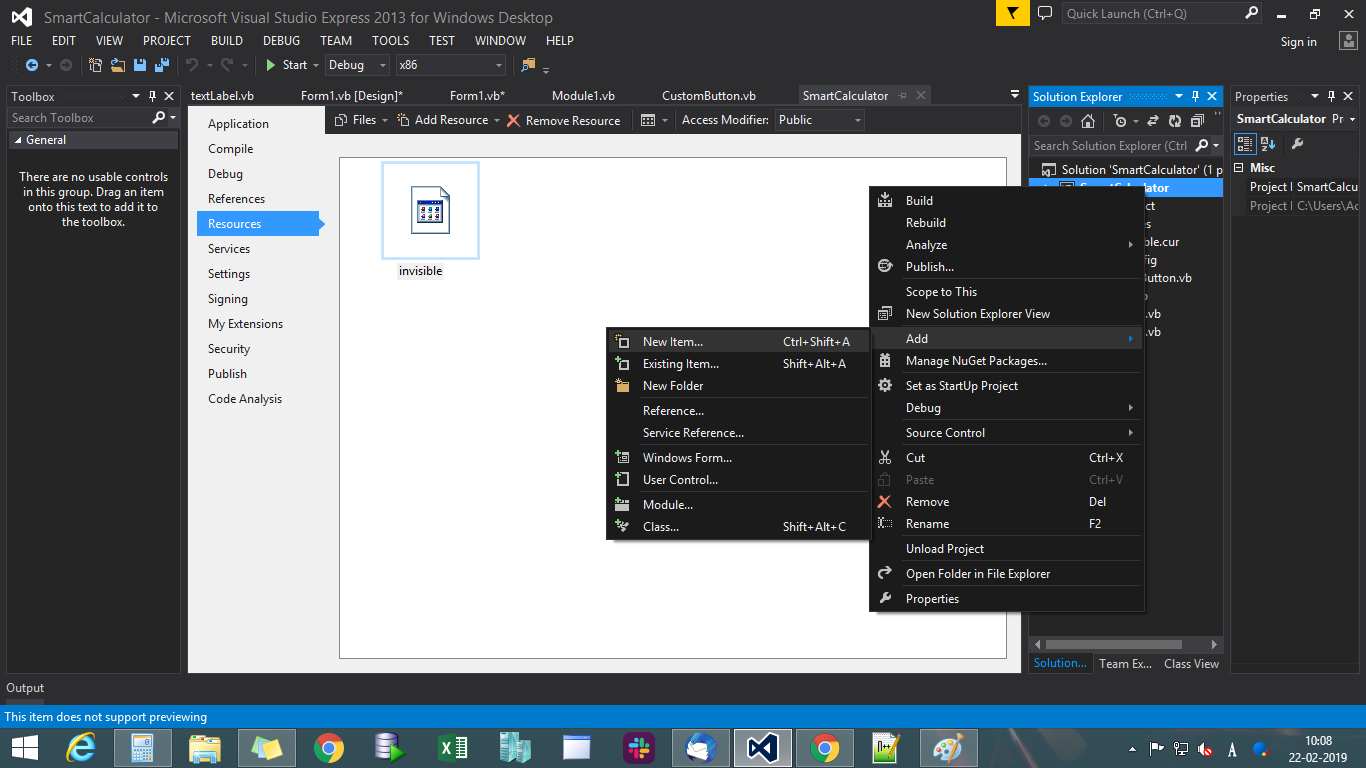Open the BUILD menu

tap(227, 41)
